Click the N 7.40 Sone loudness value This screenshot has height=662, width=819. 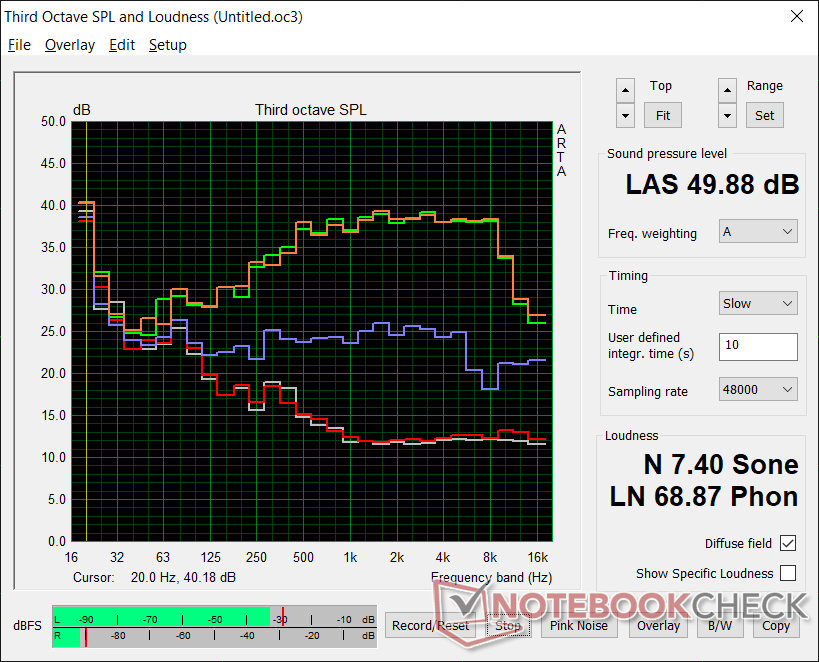click(721, 464)
